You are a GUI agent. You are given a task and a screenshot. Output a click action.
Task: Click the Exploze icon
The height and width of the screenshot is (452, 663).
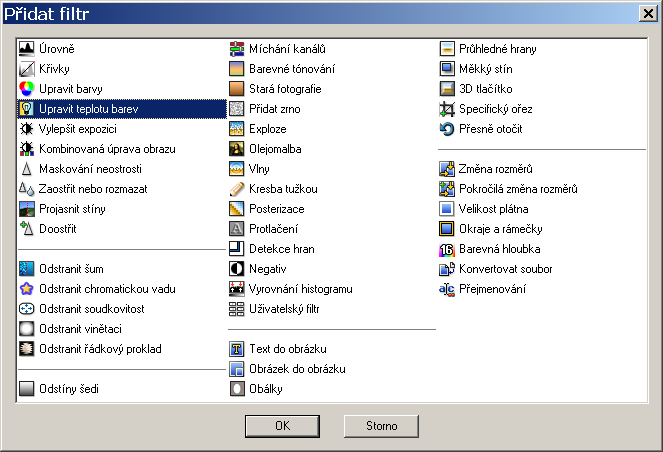pyautogui.click(x=236, y=129)
